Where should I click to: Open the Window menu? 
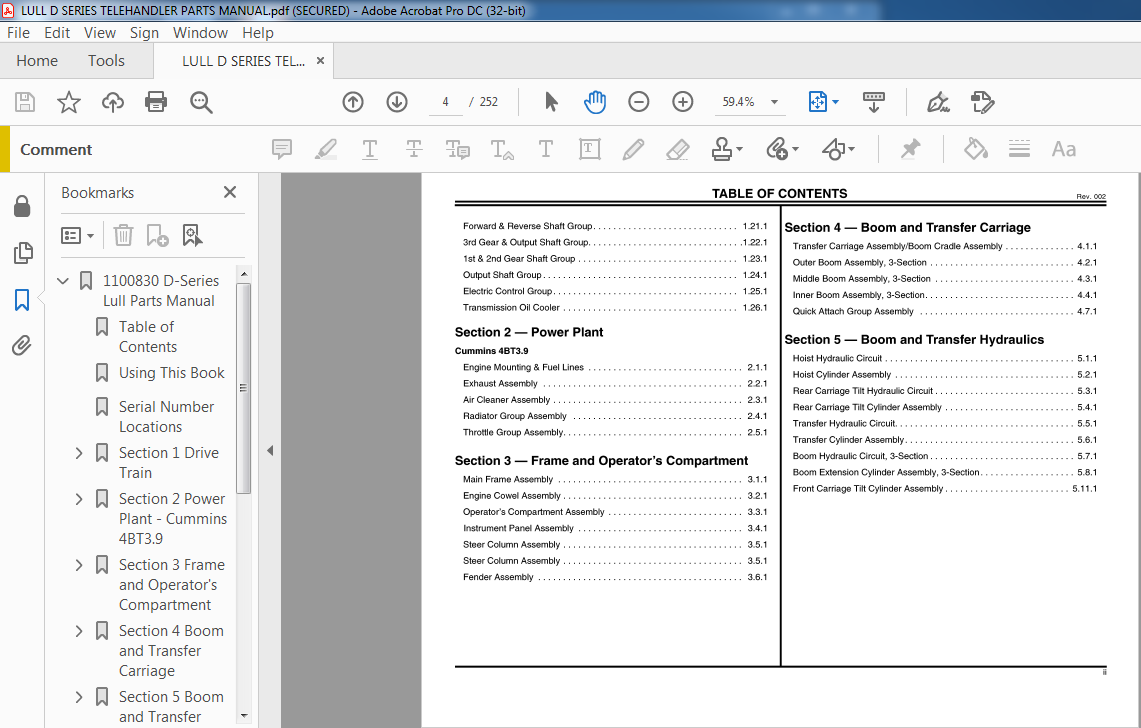[200, 33]
